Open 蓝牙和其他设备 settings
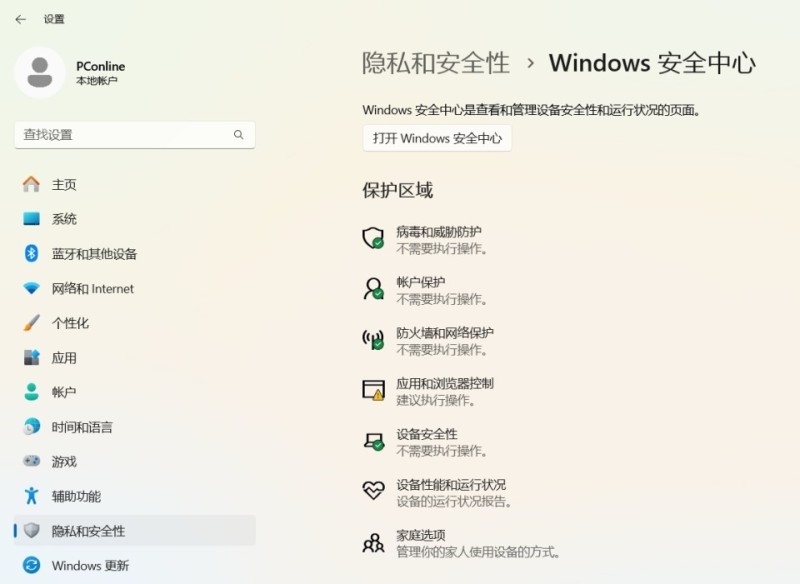 click(x=94, y=254)
